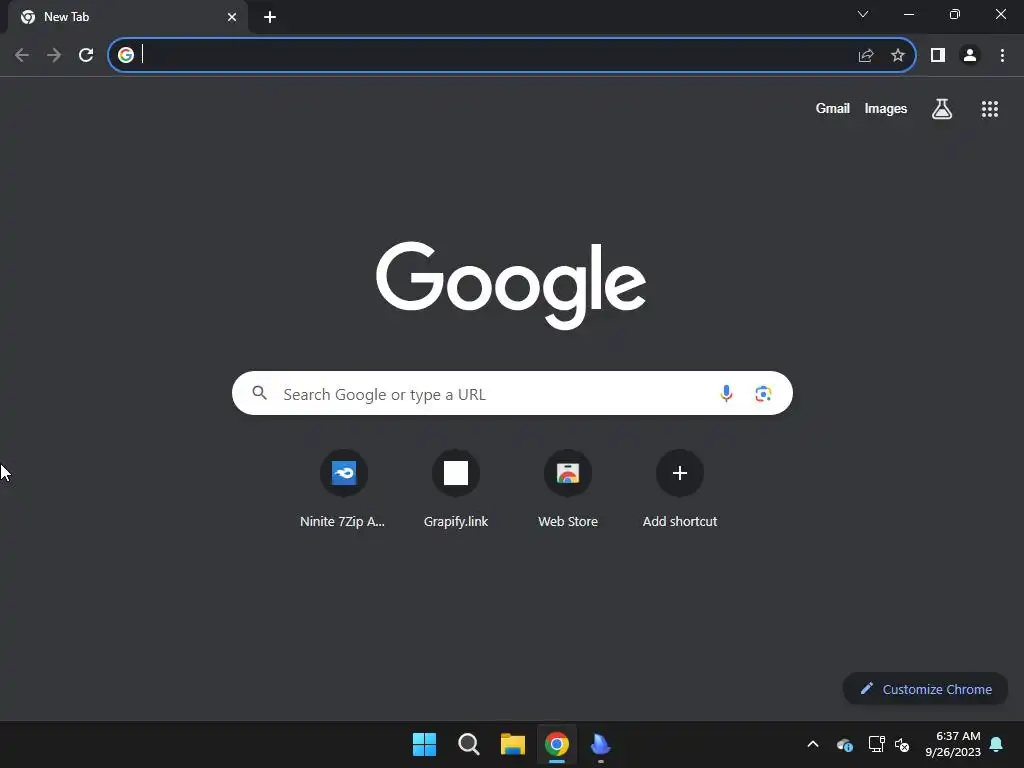Viewport: 1024px width, 768px height.
Task: Open File Explorer from the taskbar
Action: click(x=513, y=744)
